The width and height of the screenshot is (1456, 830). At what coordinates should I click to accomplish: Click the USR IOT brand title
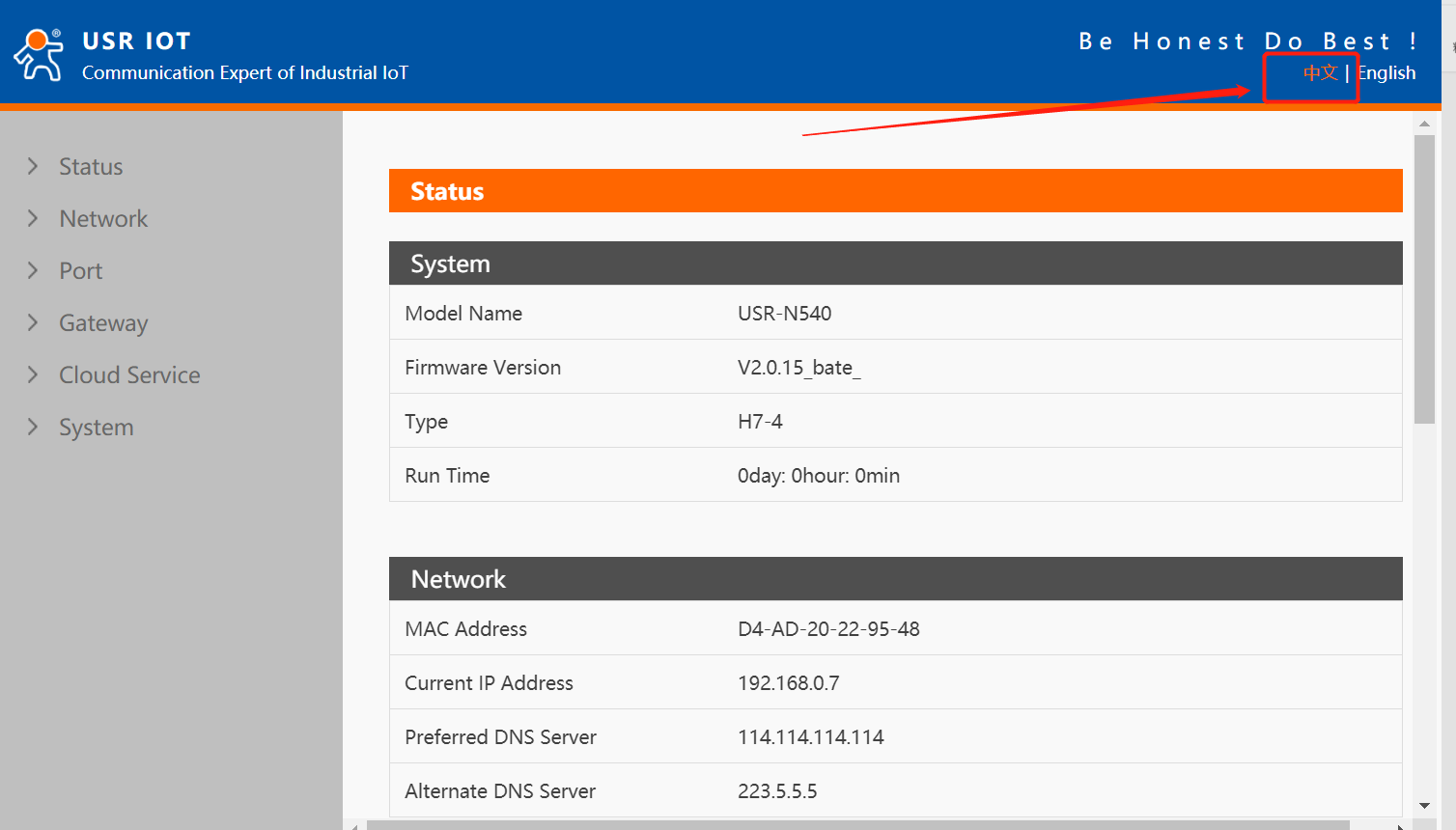[x=137, y=41]
